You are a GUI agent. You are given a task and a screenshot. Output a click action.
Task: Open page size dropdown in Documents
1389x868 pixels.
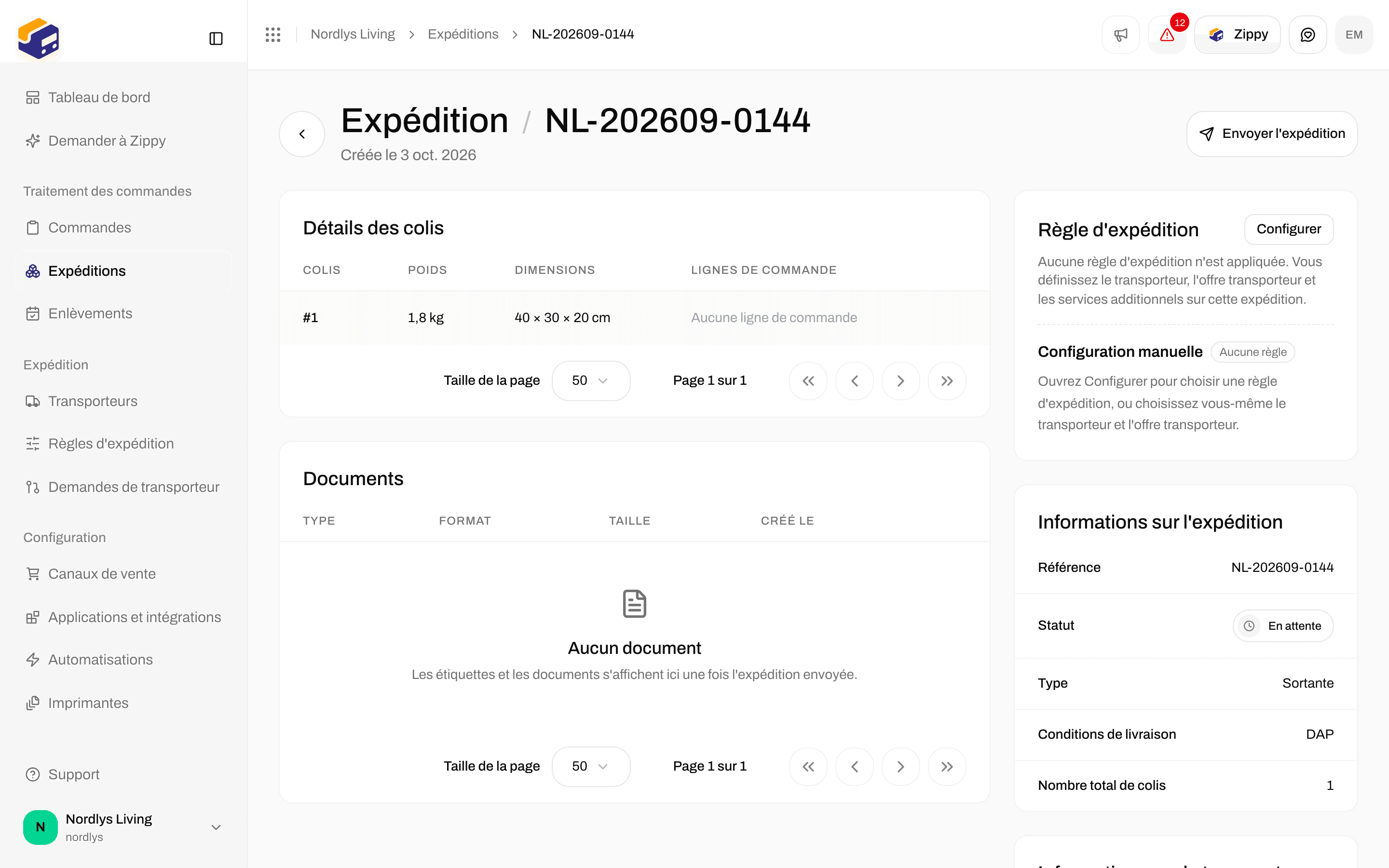[x=591, y=766]
